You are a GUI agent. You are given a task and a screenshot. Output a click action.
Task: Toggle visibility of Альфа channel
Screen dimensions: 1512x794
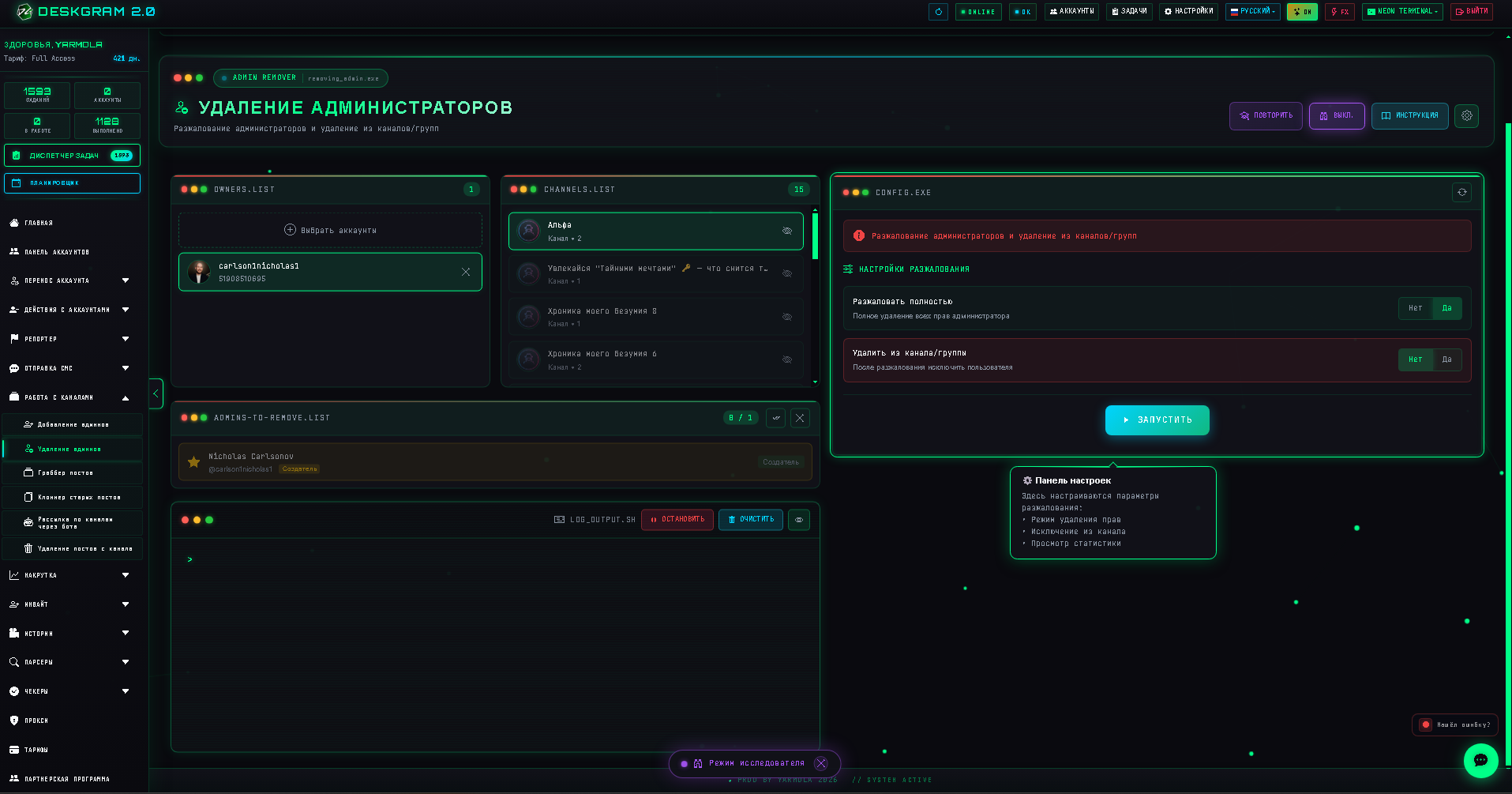click(x=787, y=231)
